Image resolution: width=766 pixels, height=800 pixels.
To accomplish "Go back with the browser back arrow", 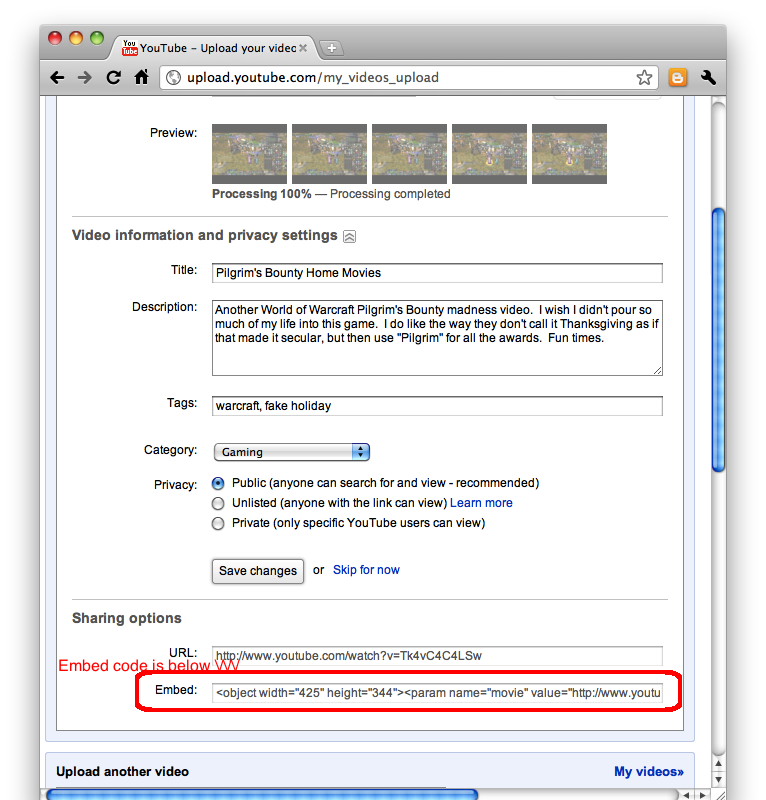I will 57,78.
